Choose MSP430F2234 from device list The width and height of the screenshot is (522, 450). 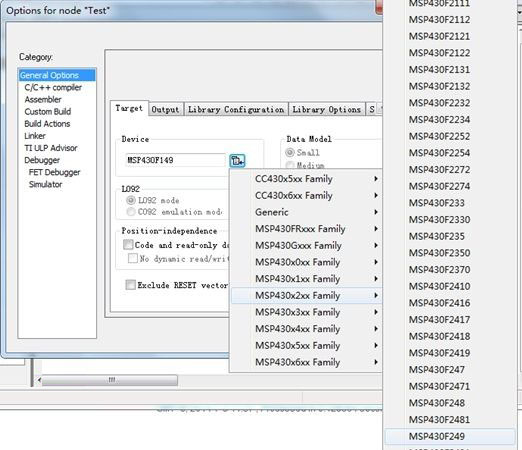(449, 119)
